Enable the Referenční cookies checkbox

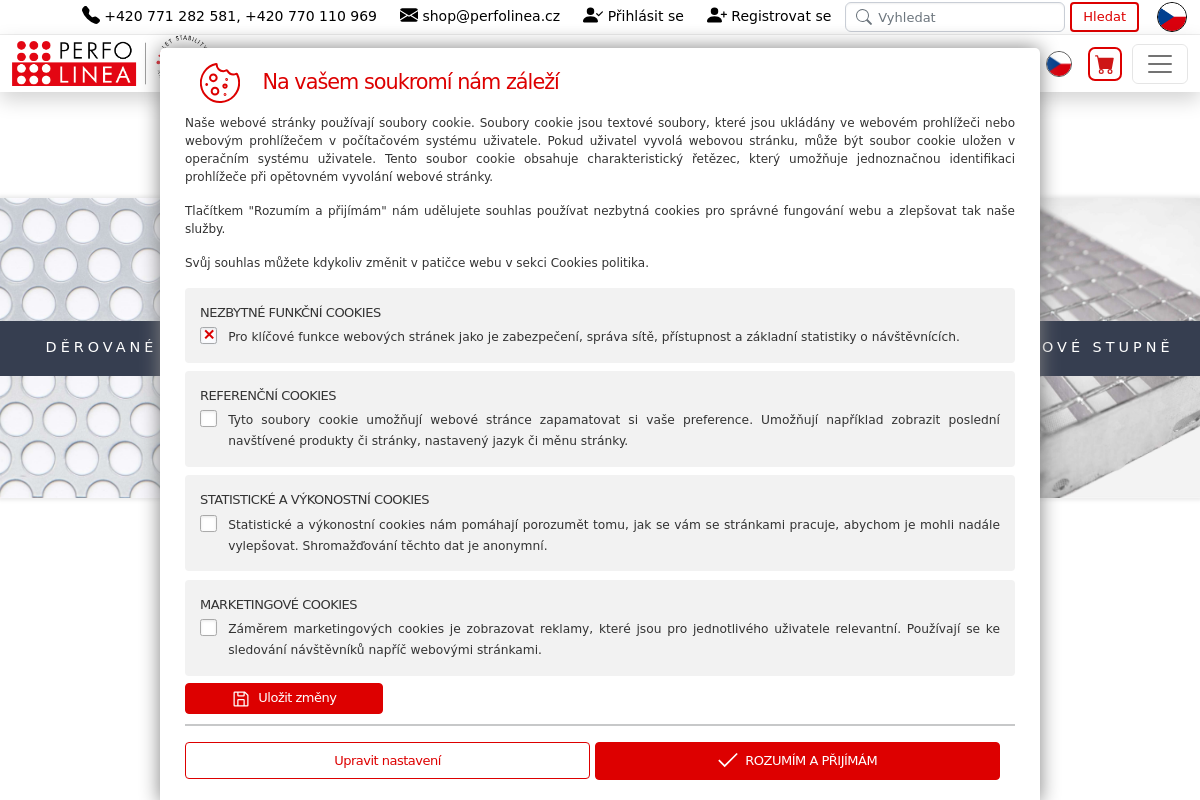click(208, 418)
